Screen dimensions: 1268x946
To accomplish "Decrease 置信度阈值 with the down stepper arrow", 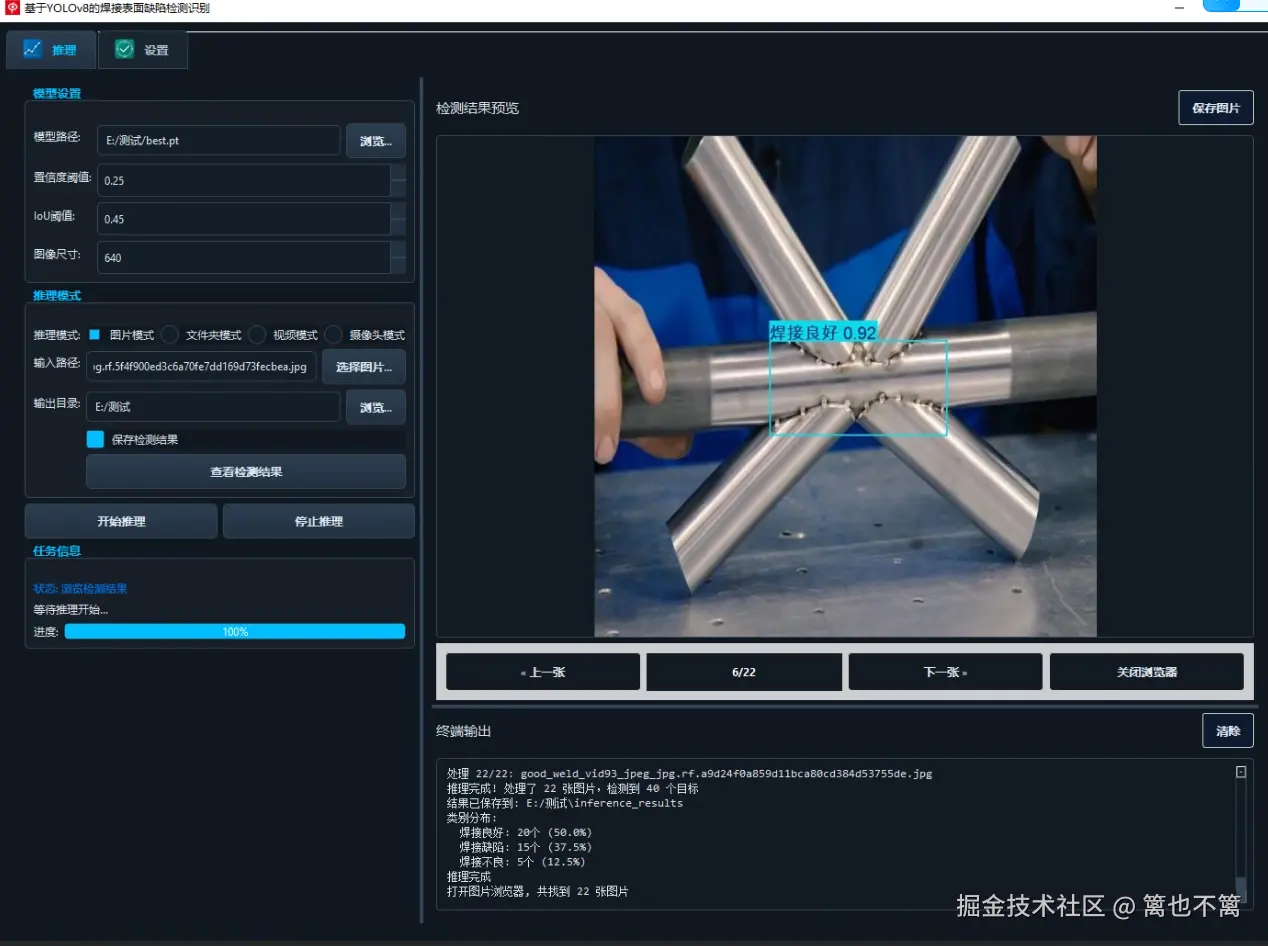I will point(398,188).
